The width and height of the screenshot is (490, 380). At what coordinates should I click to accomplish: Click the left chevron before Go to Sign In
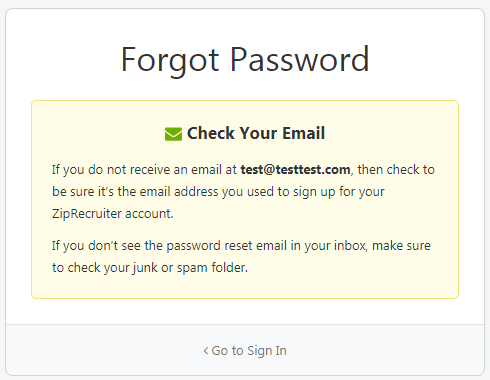click(x=206, y=351)
